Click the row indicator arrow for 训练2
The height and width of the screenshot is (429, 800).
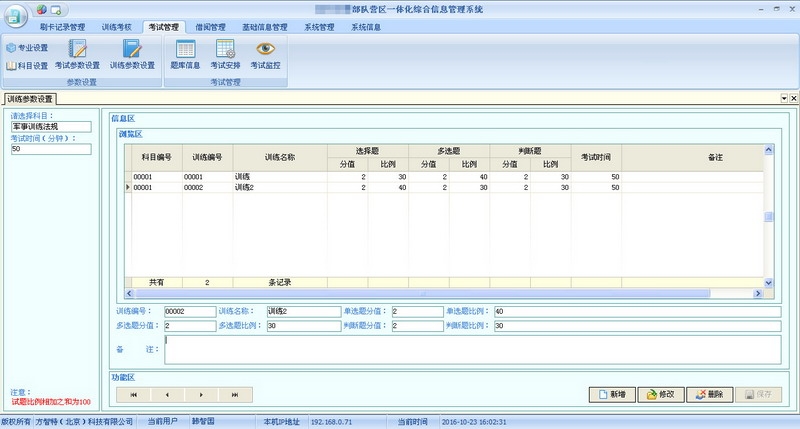[x=128, y=188]
